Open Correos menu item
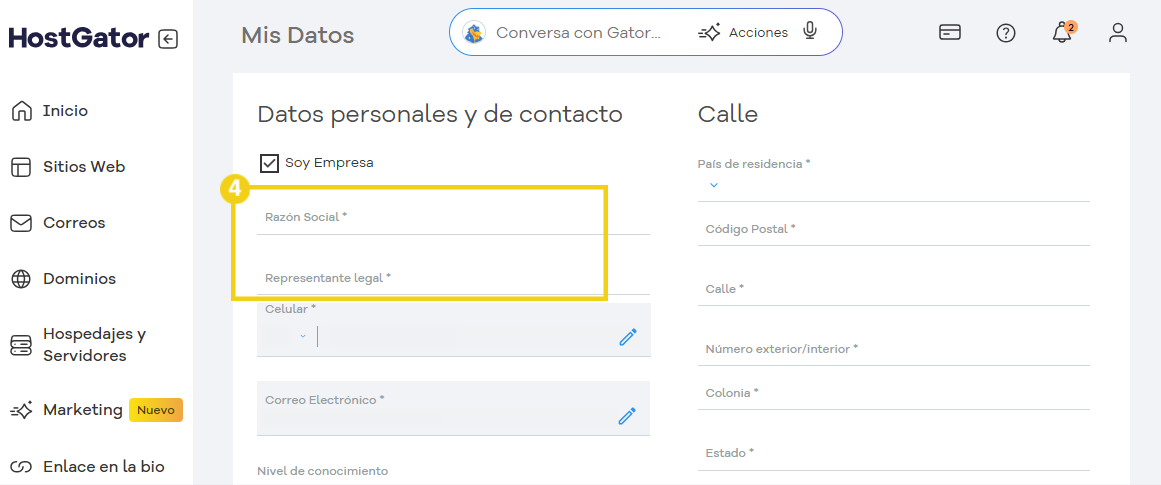Viewport: 1161px width, 485px height. coord(74,223)
